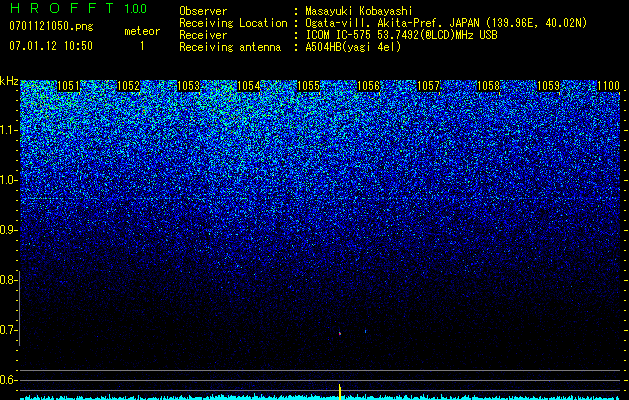Select the ICOM IC-575 53.7492 MHz receiver text
Screen dimensions: 629x400
pos(401,35)
